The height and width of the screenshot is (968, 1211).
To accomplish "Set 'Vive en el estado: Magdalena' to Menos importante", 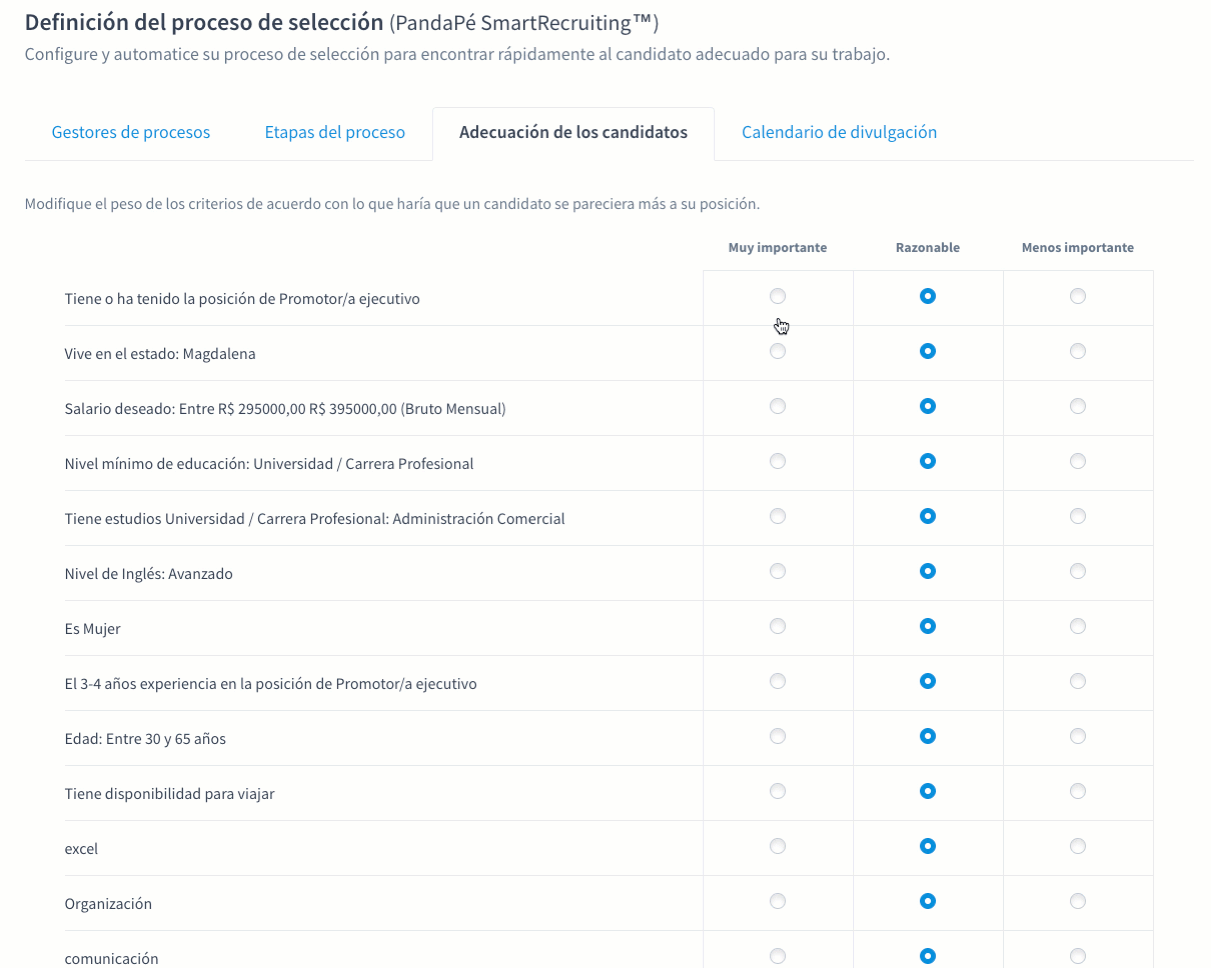I will click(x=1078, y=351).
